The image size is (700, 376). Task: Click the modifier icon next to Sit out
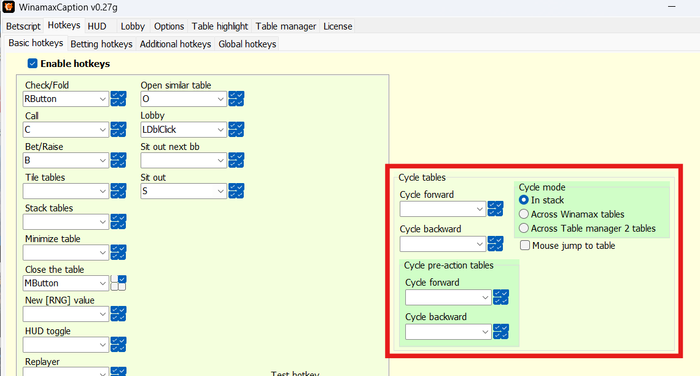tap(236, 191)
